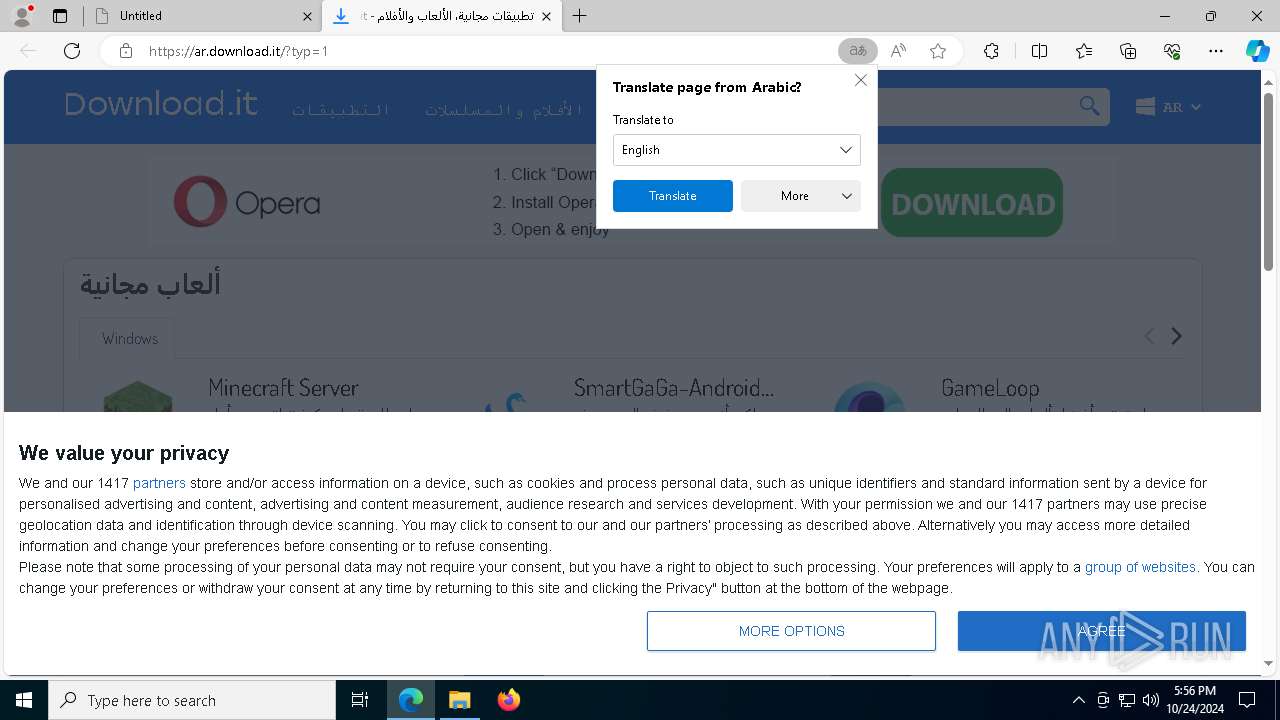The width and height of the screenshot is (1280, 720).
Task: Refresh the page with reload icon
Action: (x=72, y=51)
